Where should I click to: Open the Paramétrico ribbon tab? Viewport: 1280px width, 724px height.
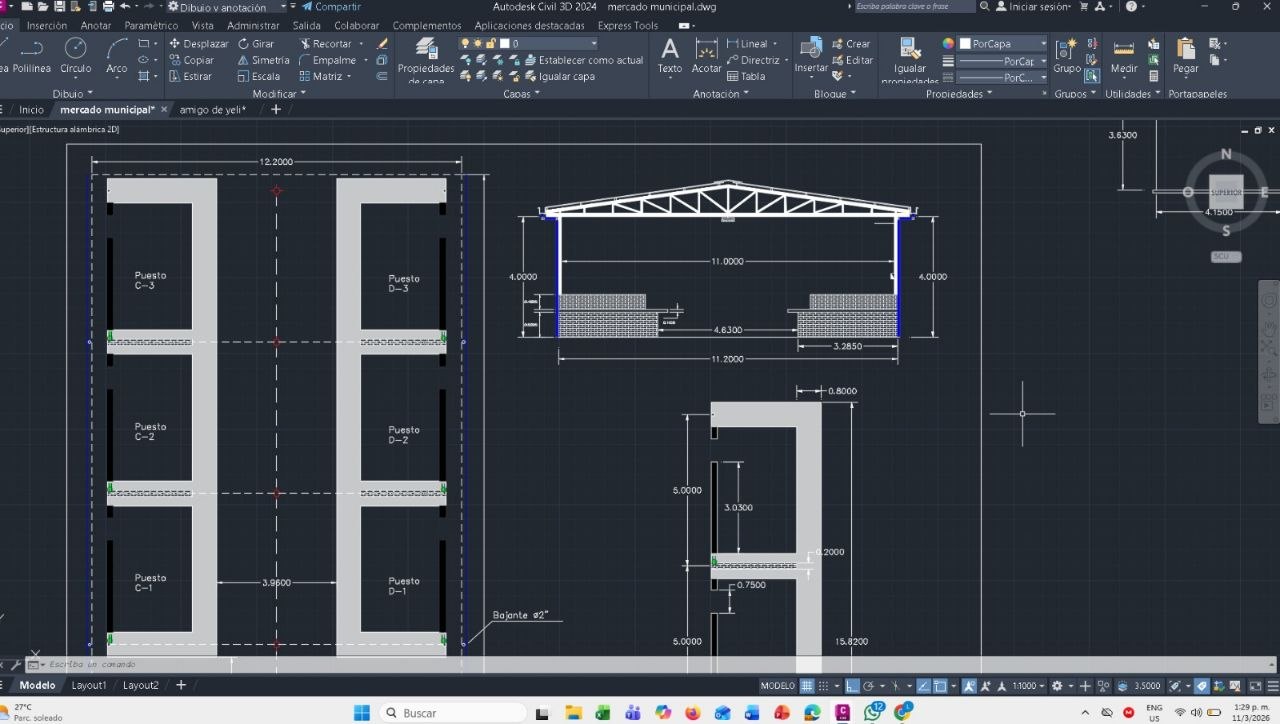coord(152,25)
